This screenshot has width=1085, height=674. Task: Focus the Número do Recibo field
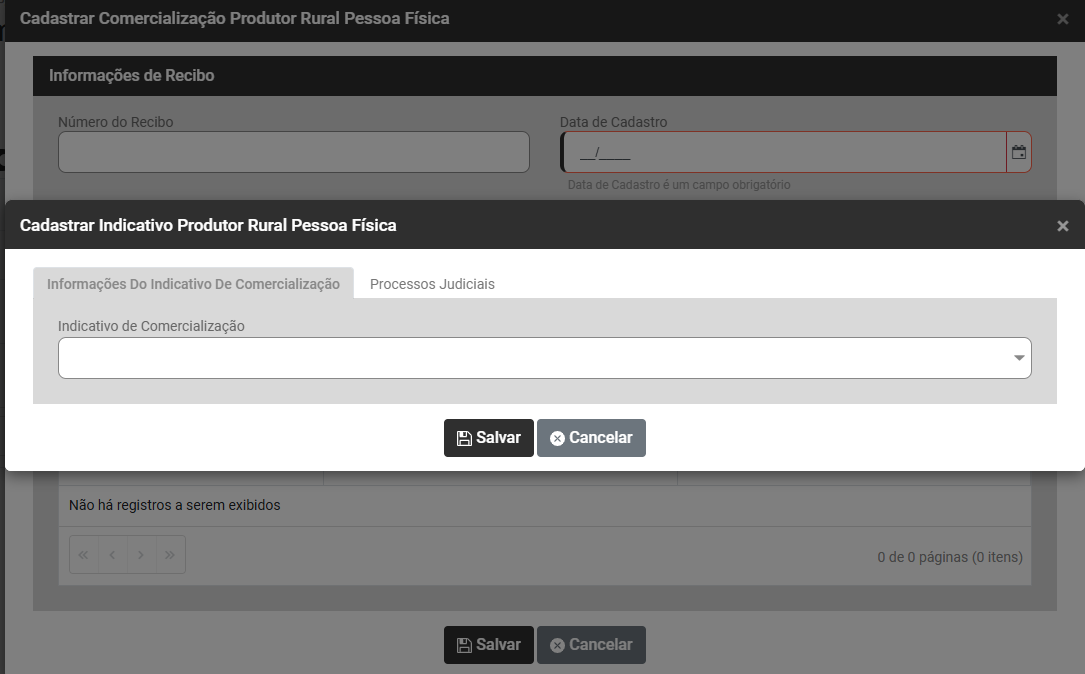[x=293, y=152]
